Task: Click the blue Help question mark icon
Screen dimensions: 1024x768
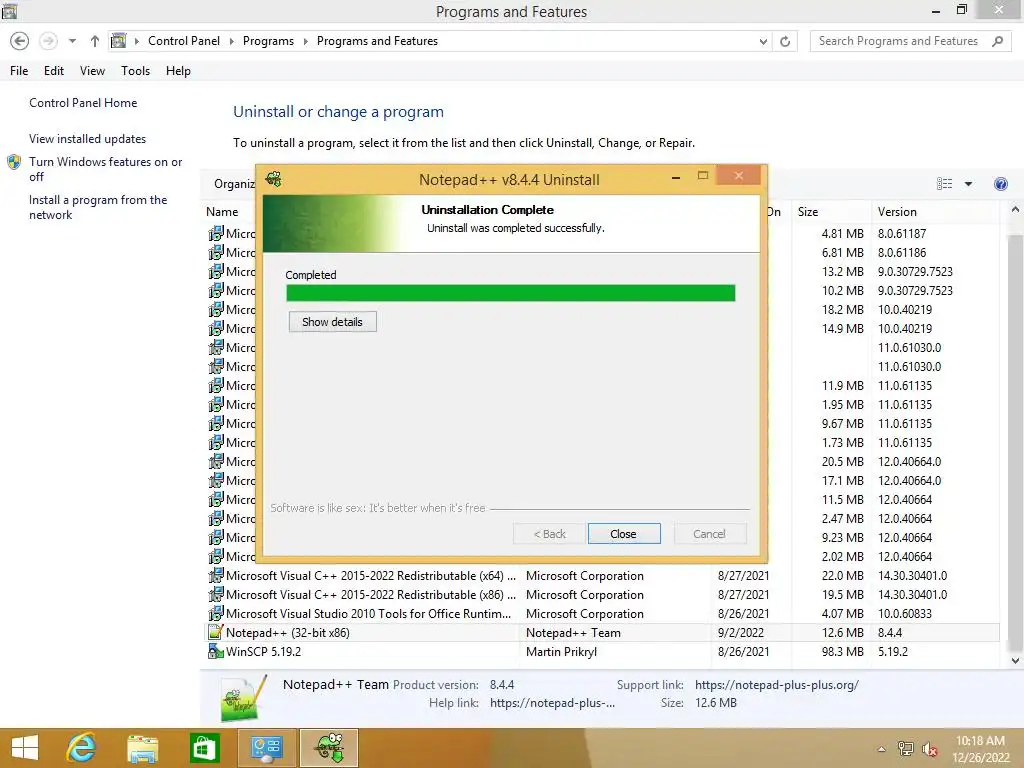Action: coord(1000,184)
